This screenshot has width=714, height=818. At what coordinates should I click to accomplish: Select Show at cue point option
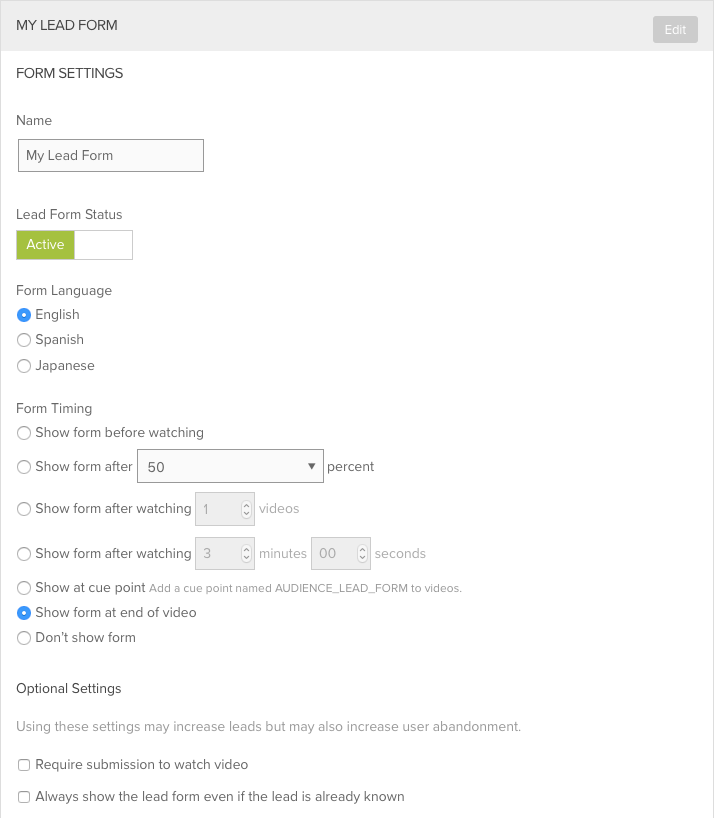point(24,588)
